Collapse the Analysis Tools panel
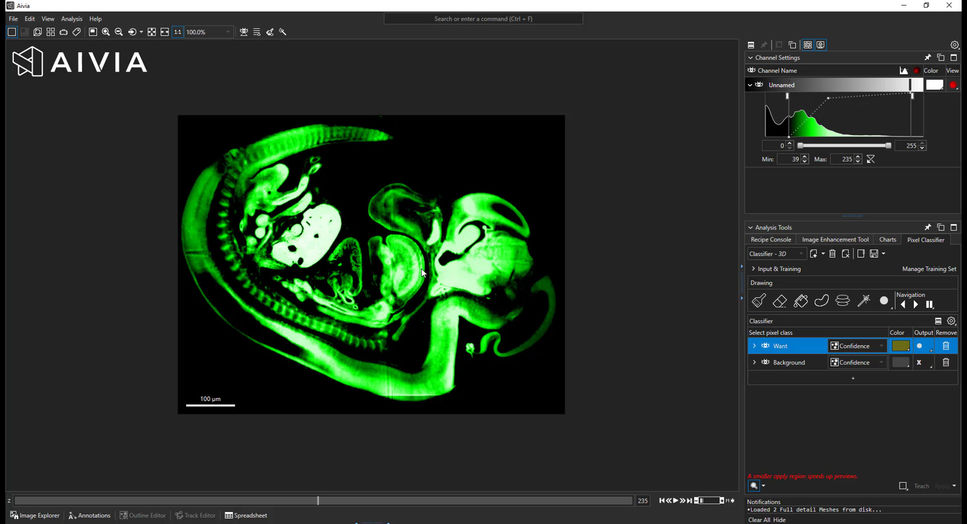 point(751,227)
